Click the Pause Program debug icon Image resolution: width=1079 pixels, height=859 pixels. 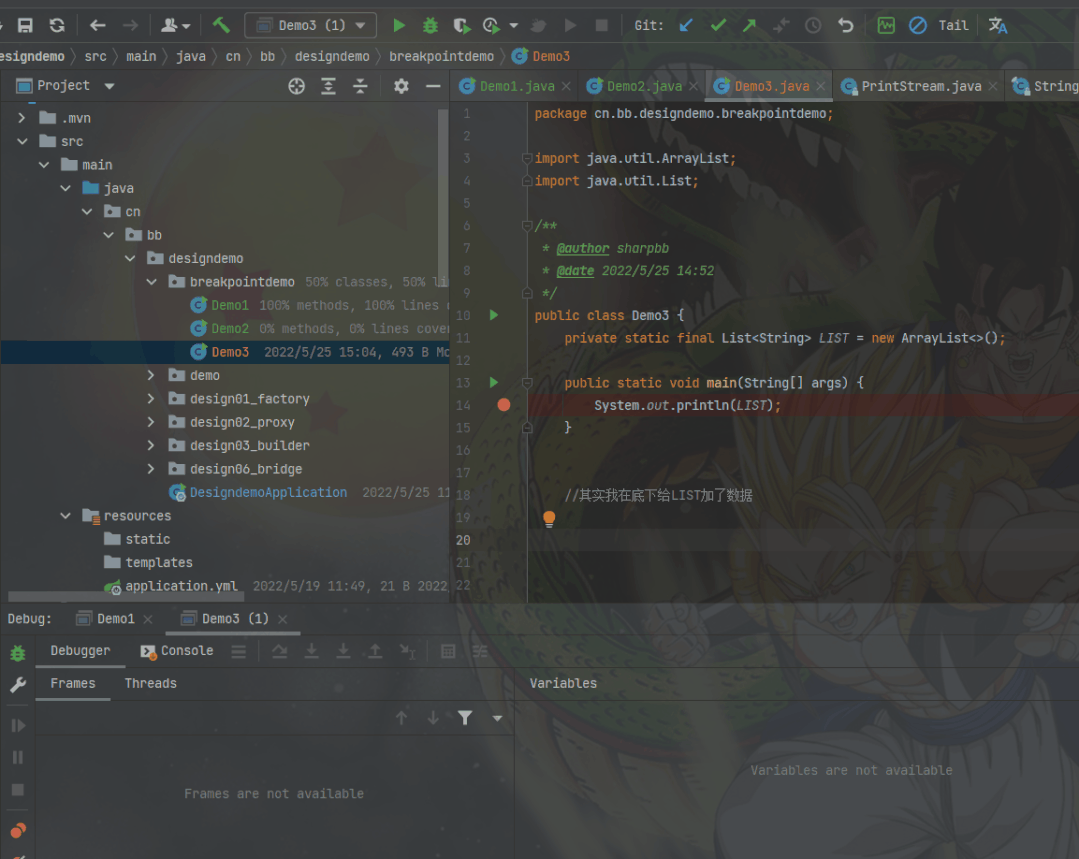tap(18, 757)
